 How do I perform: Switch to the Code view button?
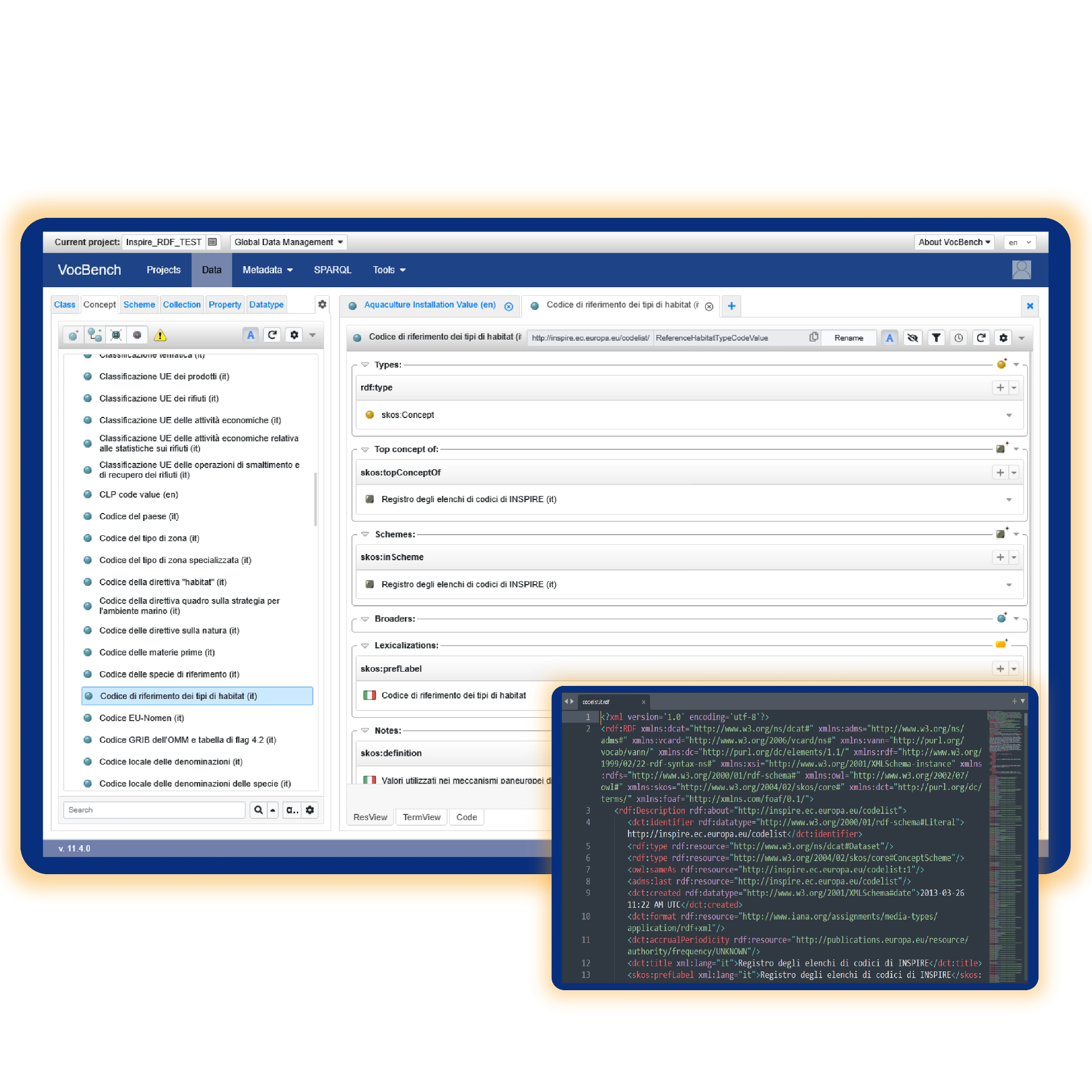click(x=466, y=817)
